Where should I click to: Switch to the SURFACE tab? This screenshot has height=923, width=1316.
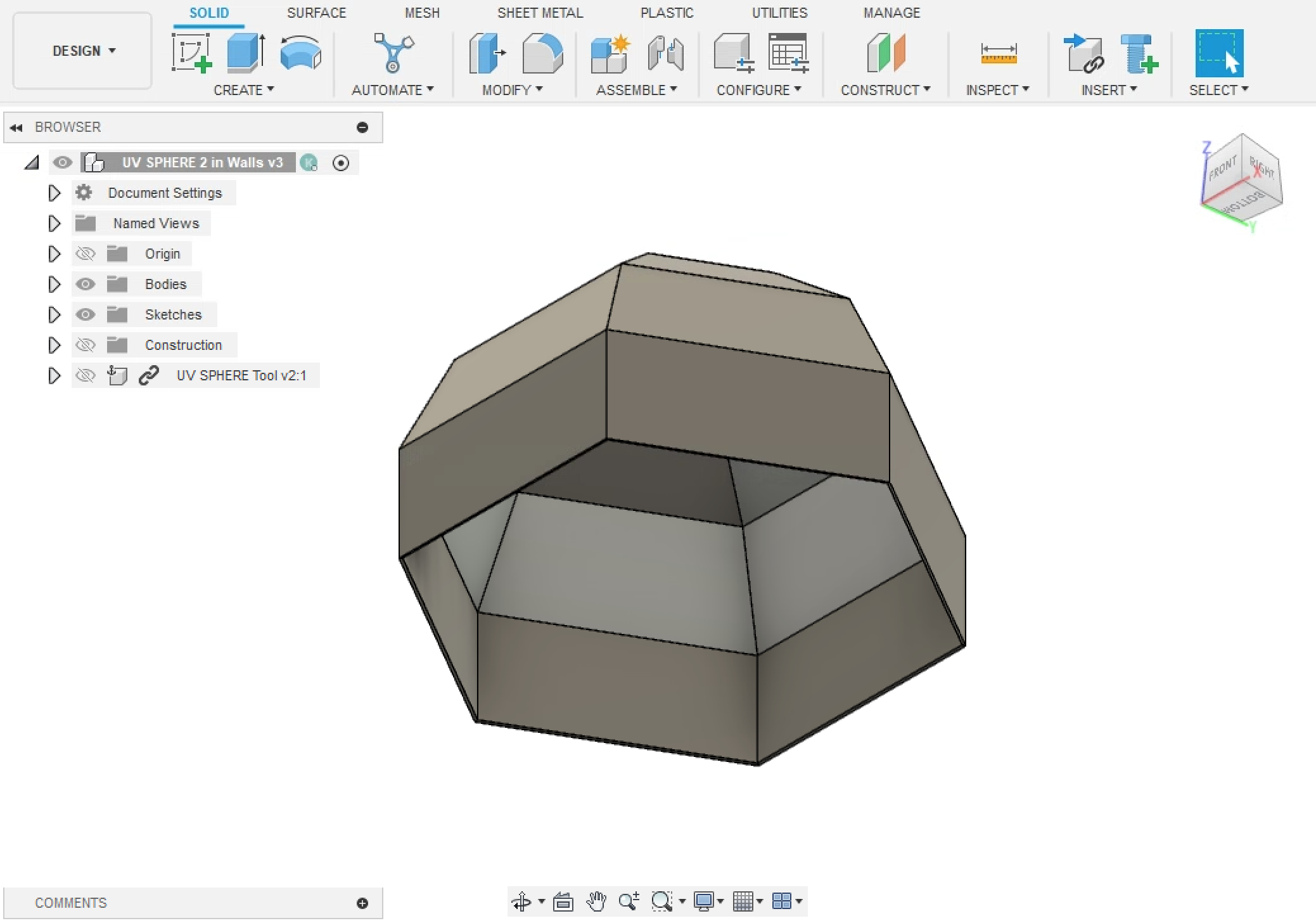point(316,13)
